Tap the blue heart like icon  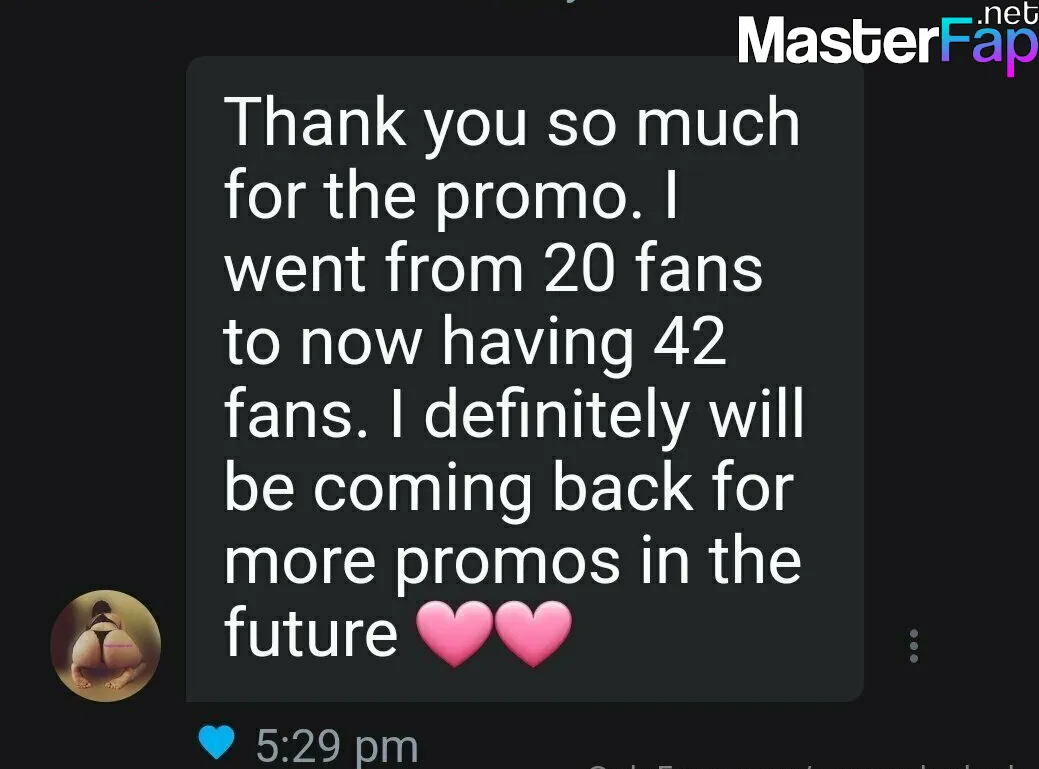pyautogui.click(x=216, y=742)
